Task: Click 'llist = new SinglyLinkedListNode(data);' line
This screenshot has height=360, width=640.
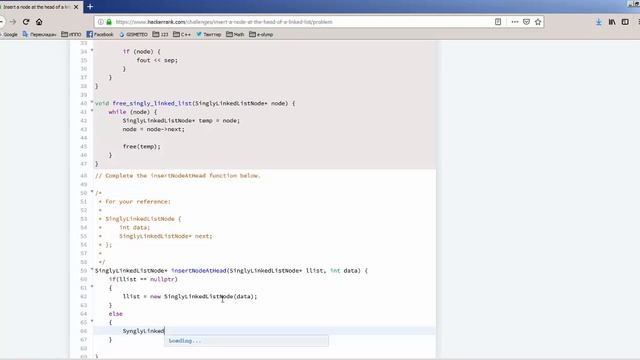Action: pos(190,297)
